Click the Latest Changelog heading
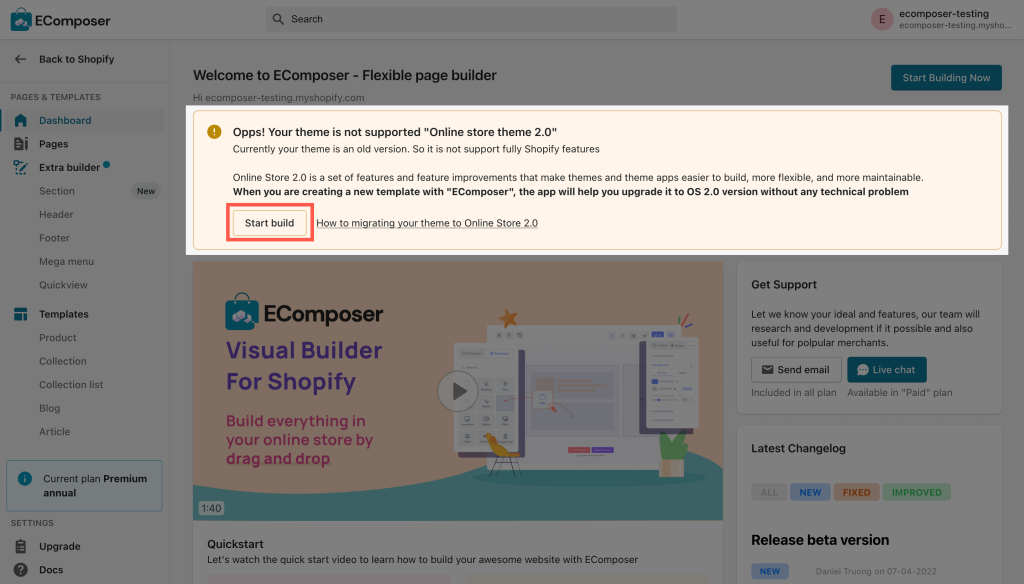The image size is (1024, 584). coord(798,448)
